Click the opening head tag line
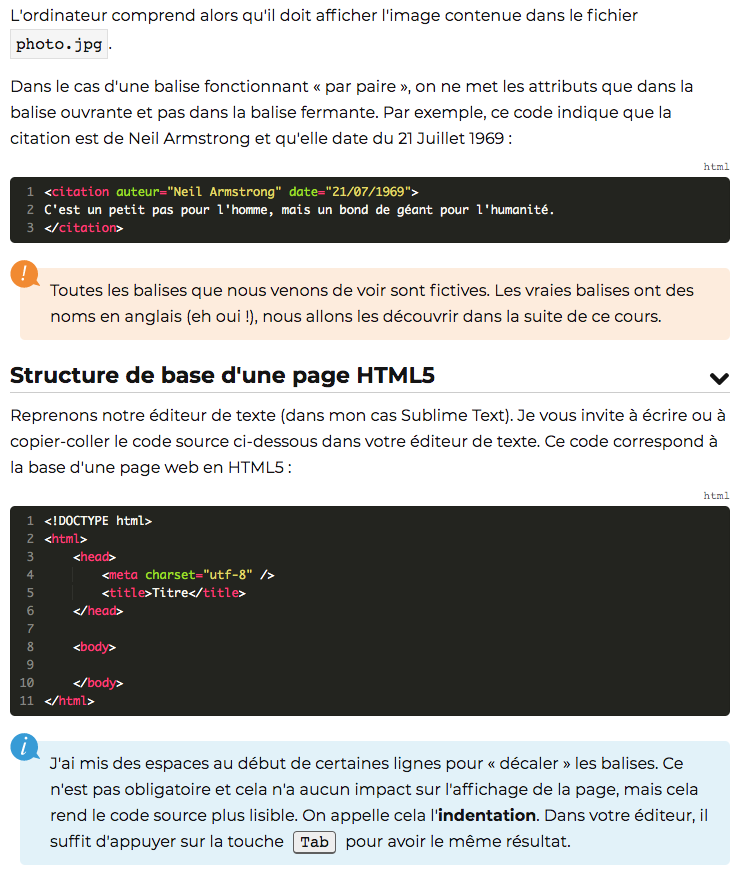Screen dimensions: 744x878 [x=94, y=557]
